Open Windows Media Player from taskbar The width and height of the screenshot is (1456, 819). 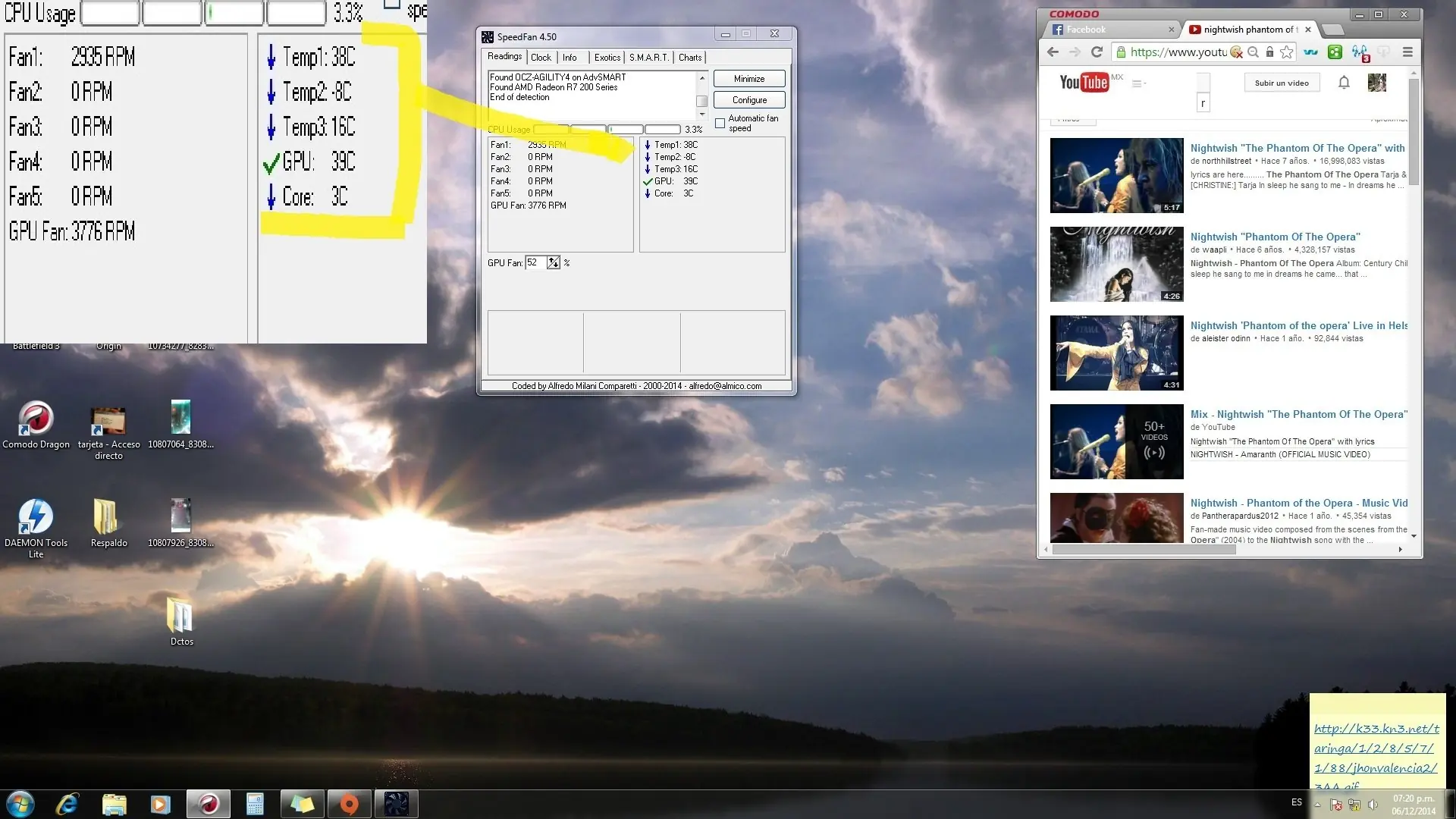pyautogui.click(x=161, y=804)
